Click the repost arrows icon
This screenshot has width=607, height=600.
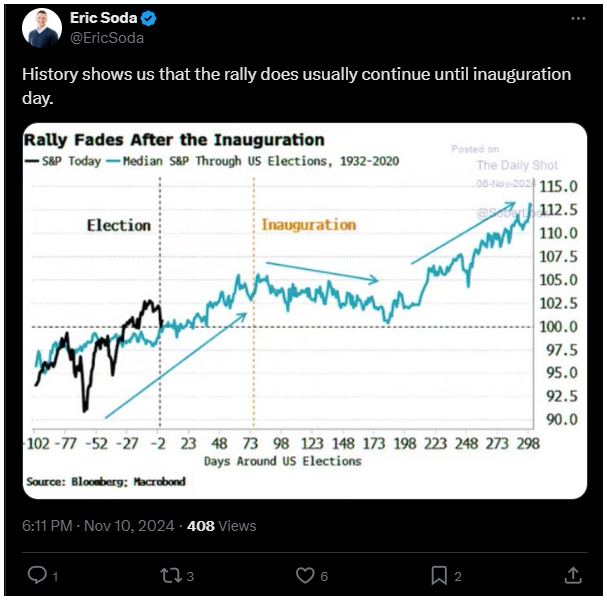[x=171, y=575]
